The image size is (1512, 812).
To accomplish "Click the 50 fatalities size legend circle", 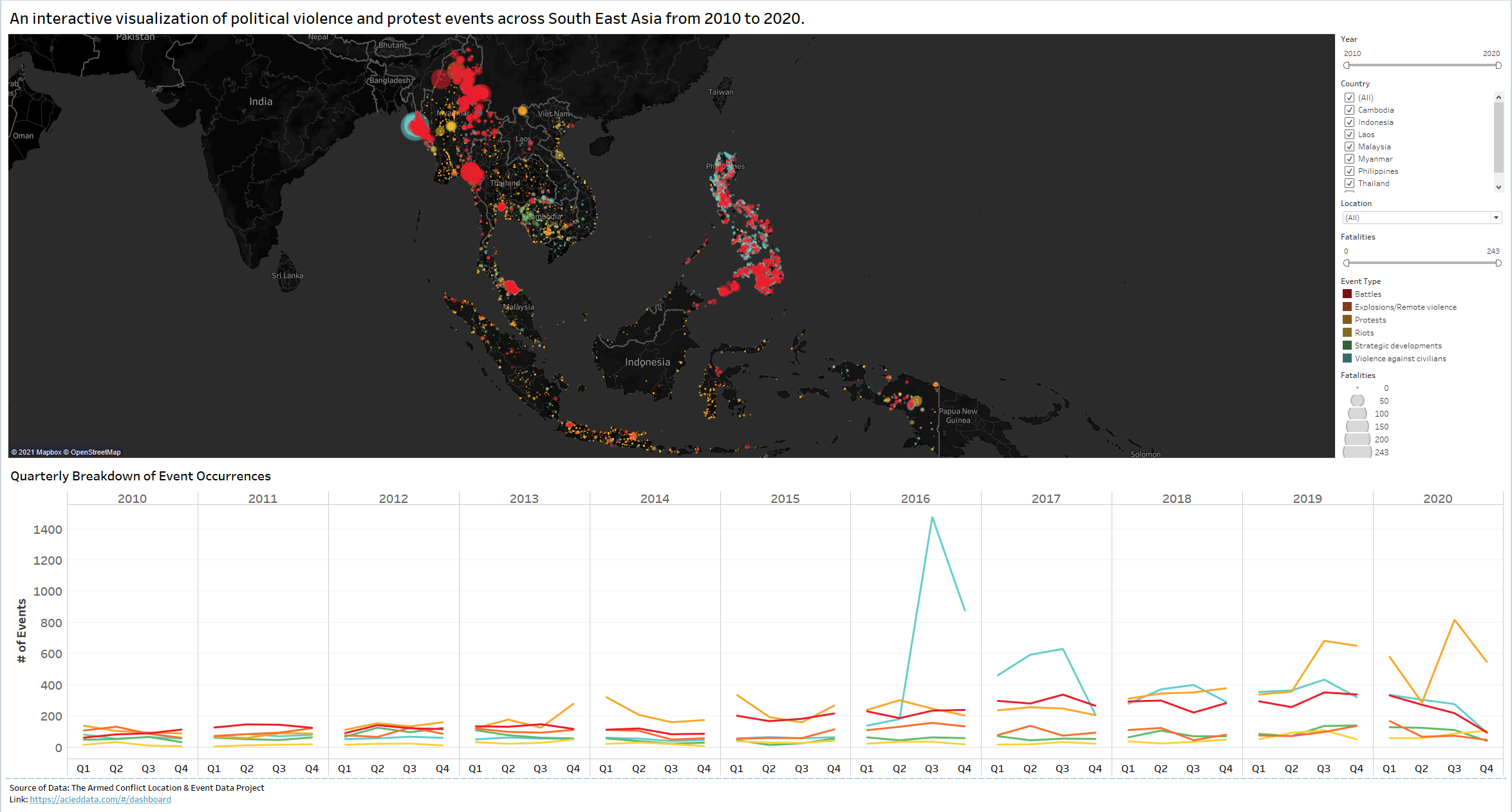I will pyautogui.click(x=1357, y=401).
